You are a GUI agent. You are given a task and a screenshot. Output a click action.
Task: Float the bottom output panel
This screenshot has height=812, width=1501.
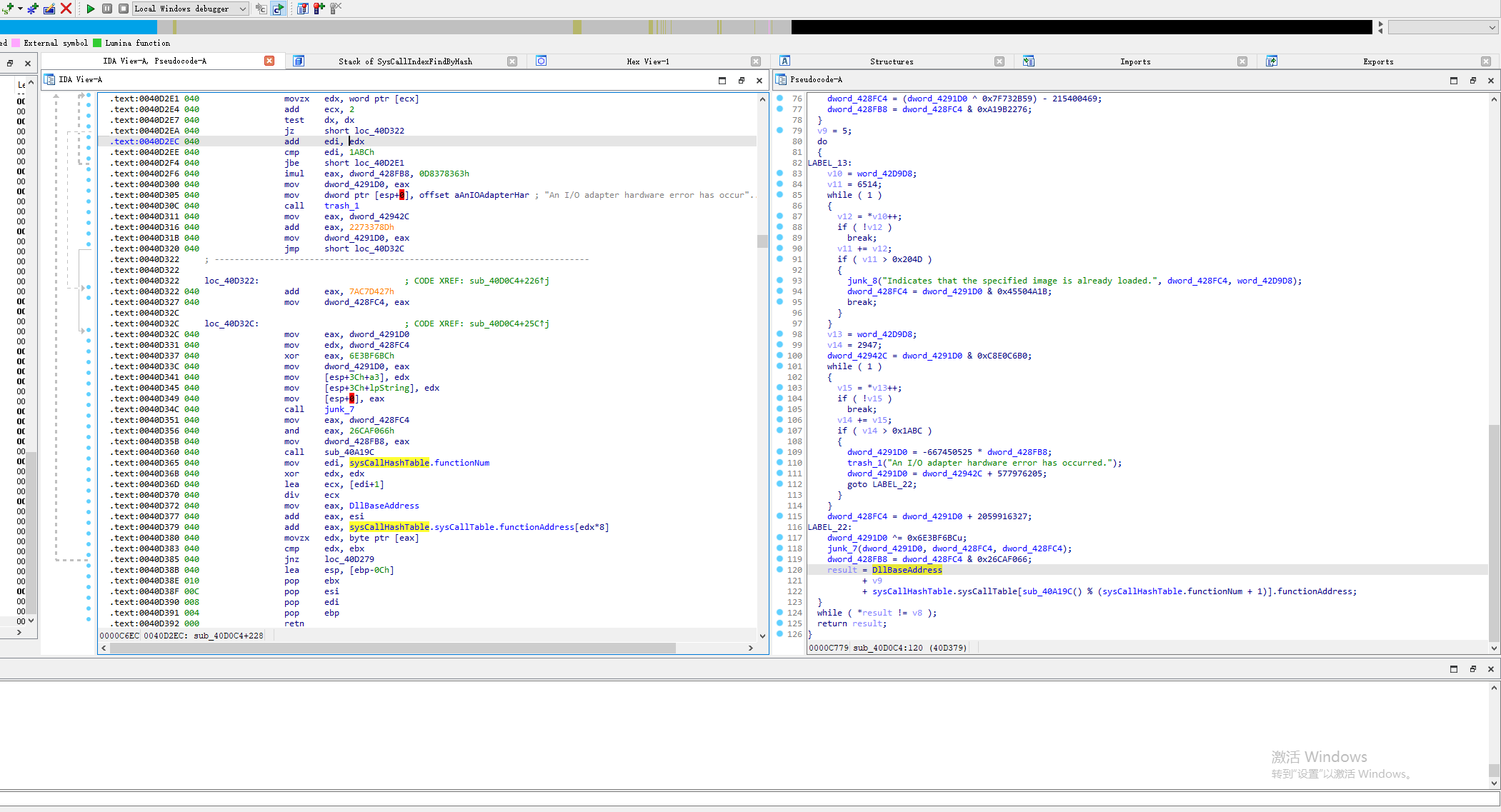click(x=1472, y=669)
